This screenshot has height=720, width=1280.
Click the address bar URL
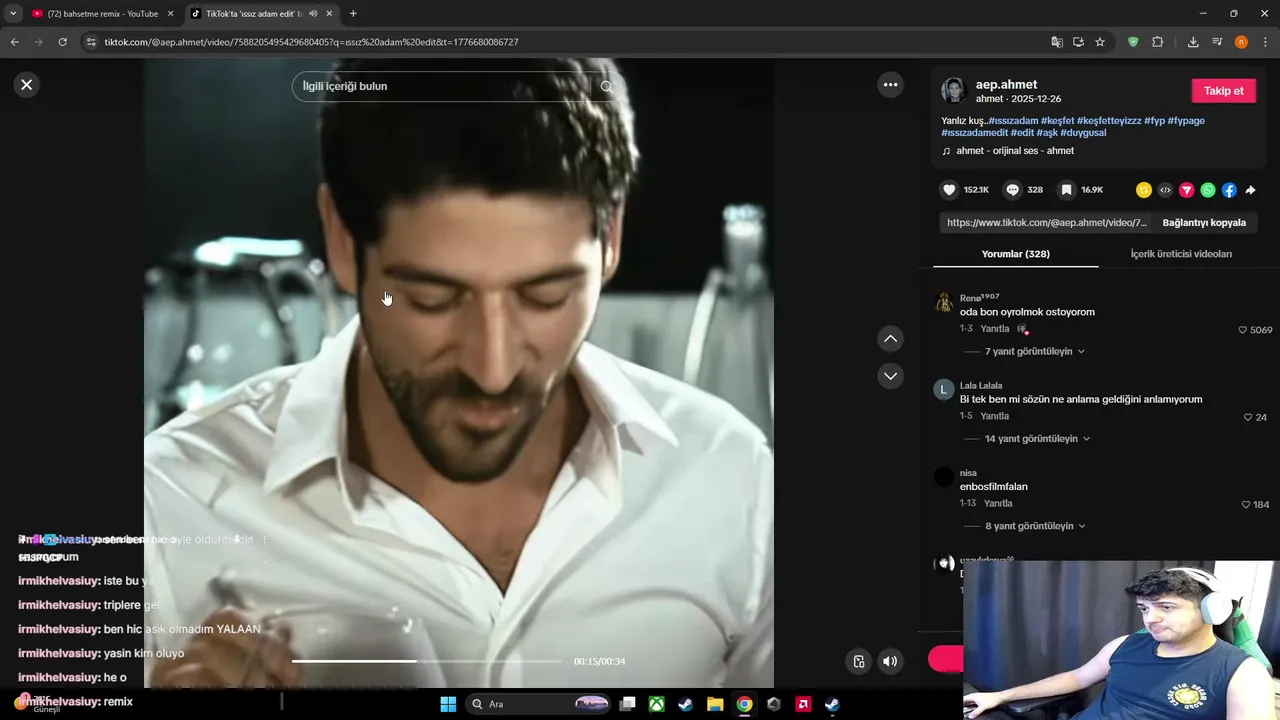pyautogui.click(x=311, y=42)
